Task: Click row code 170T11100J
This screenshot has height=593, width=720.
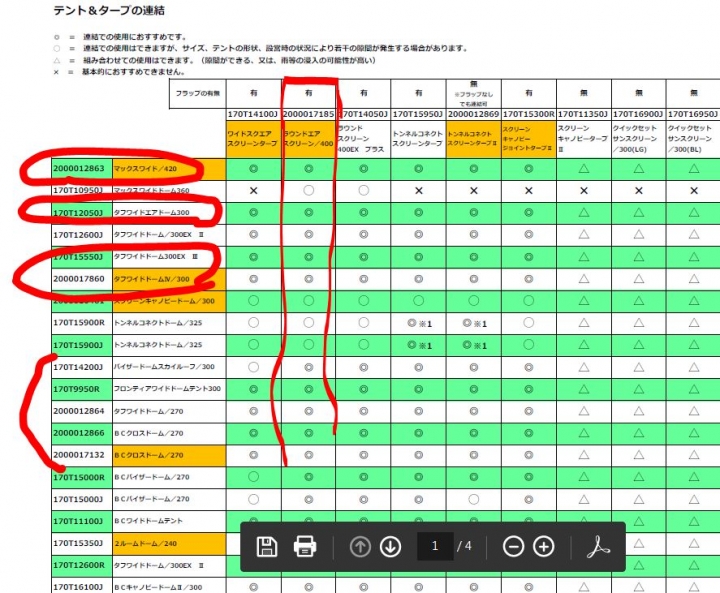Action: click(x=78, y=521)
